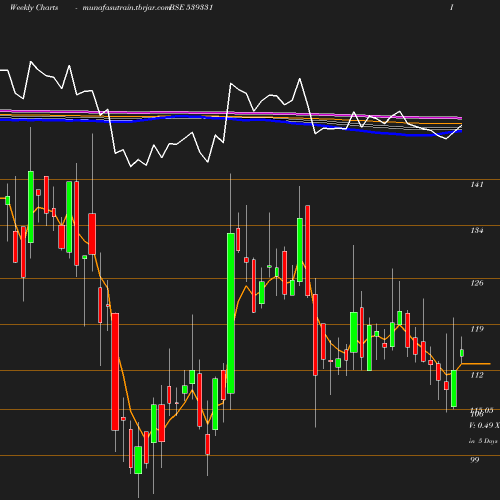Click the munafasutra website watermark label
Image resolution: width=500 pixels, height=500 pixels.
point(126,8)
